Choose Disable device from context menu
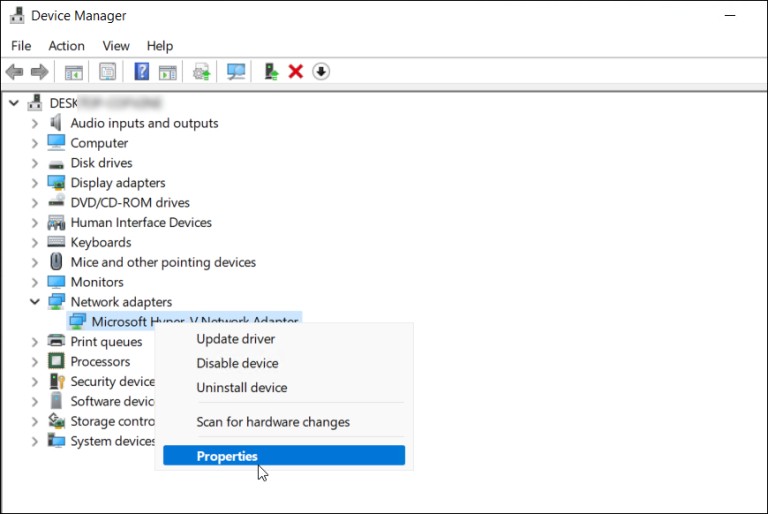The height and width of the screenshot is (514, 768). [284, 363]
